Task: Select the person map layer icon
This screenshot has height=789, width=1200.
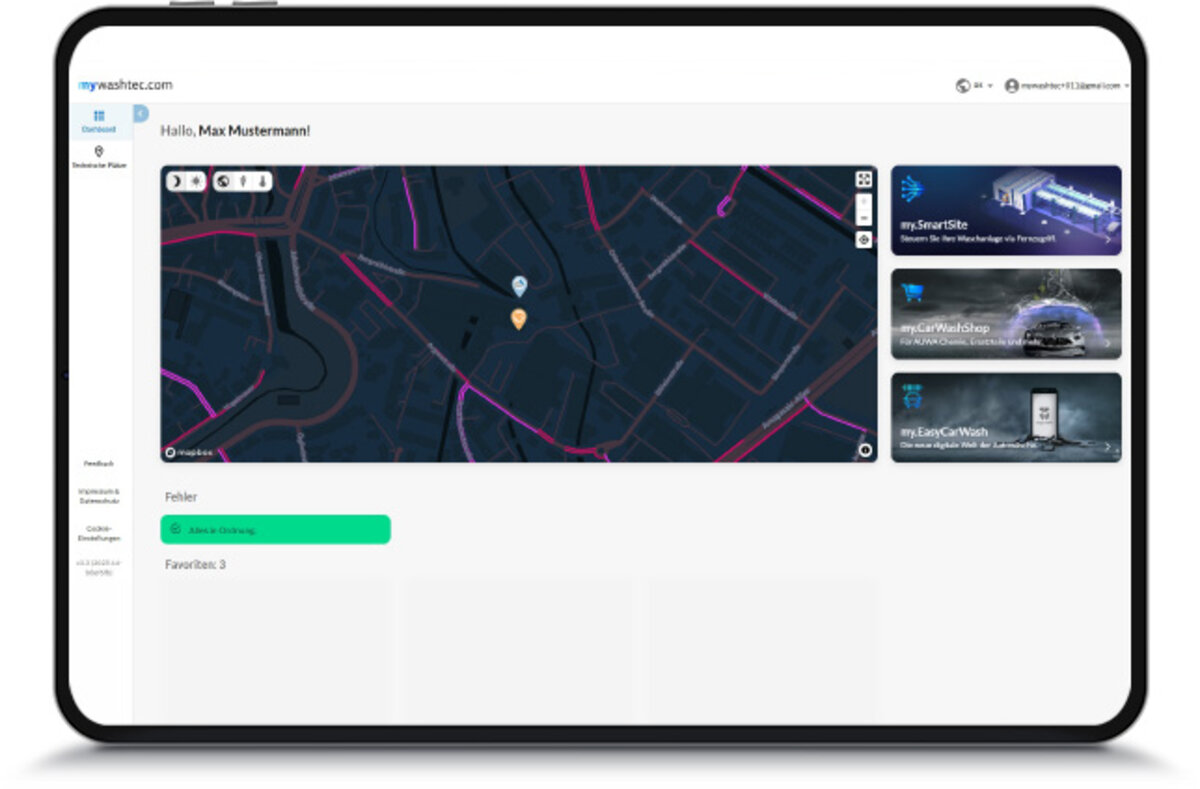Action: point(243,181)
